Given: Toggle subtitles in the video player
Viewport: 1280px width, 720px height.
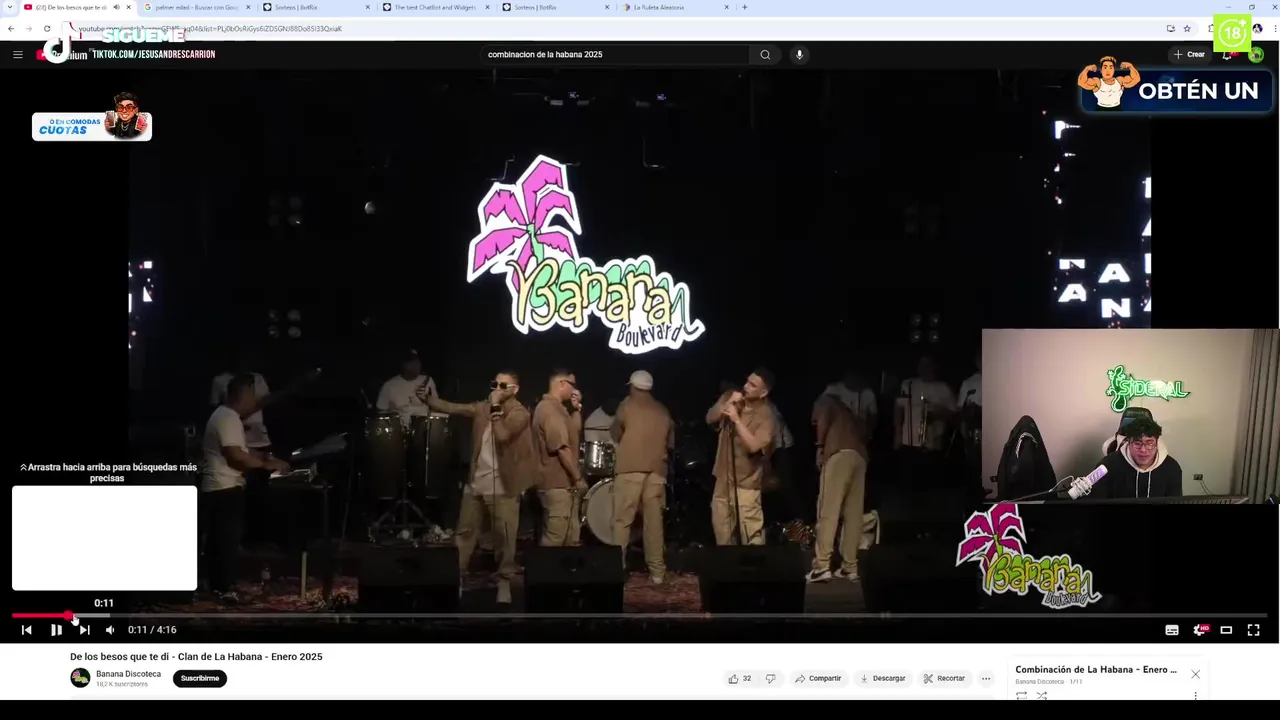Looking at the screenshot, I should point(1172,630).
